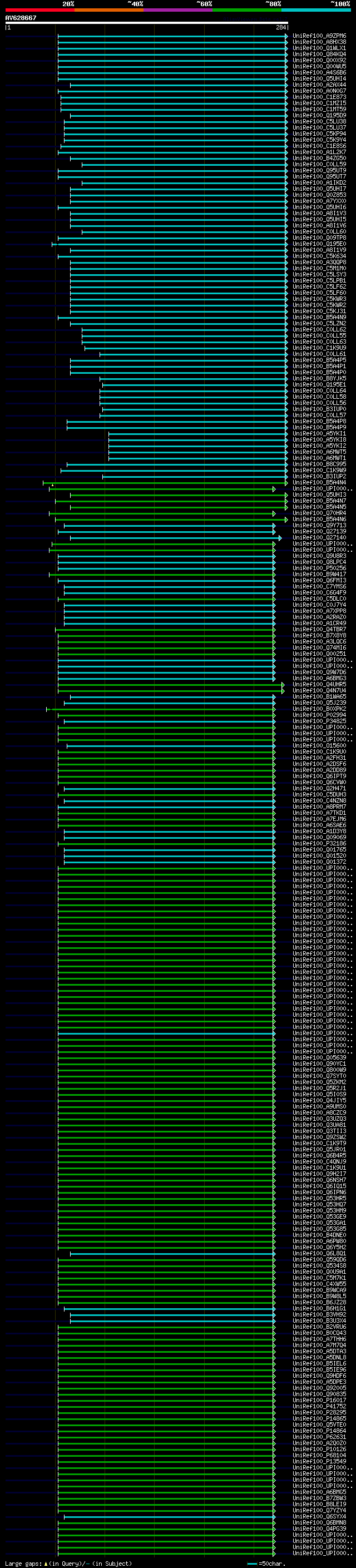This screenshot has width=356, height=1568.
Task: Select alignment label UniRef100_Q09069
Action: [319, 838]
